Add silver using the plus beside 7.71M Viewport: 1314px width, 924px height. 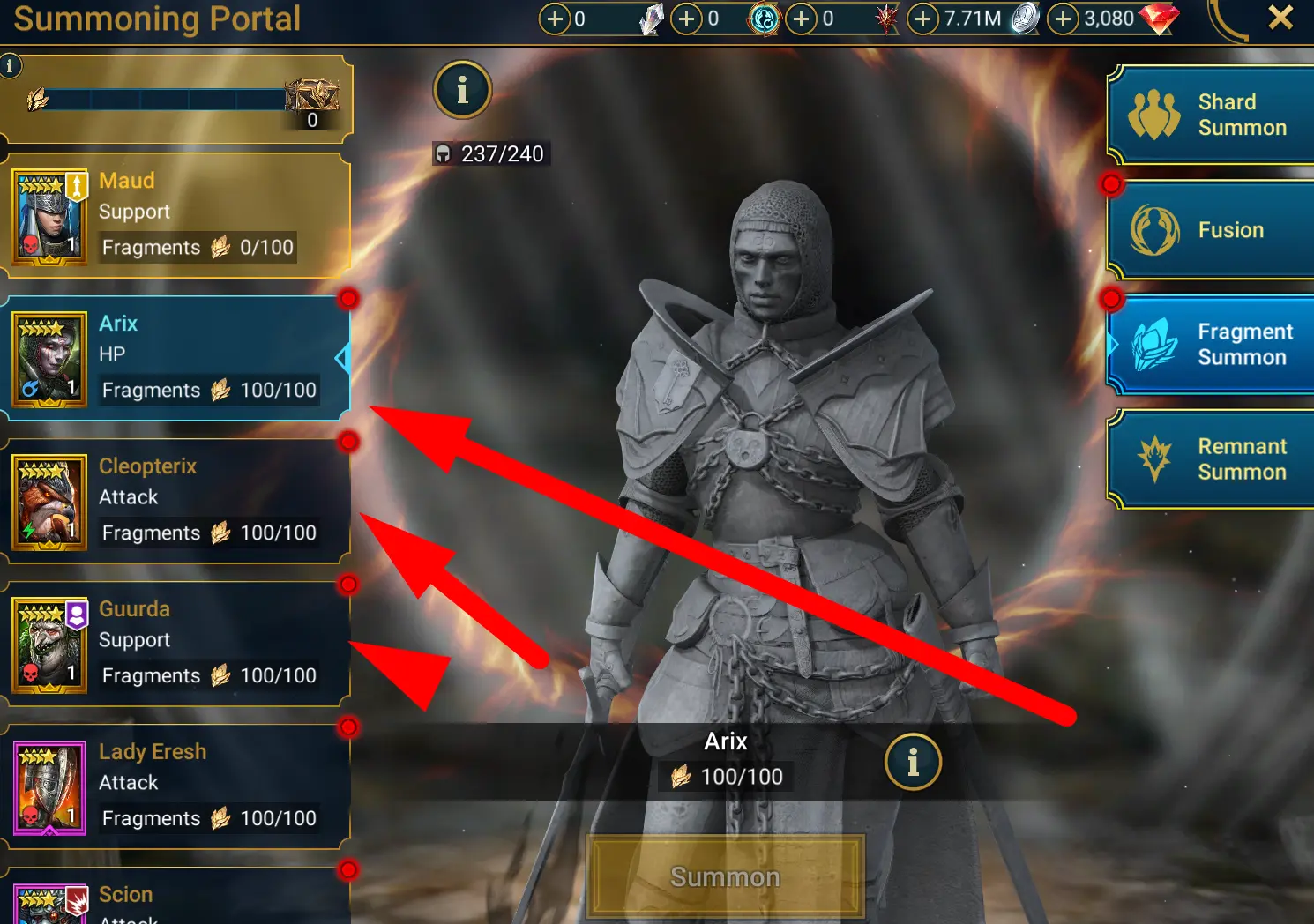click(922, 19)
